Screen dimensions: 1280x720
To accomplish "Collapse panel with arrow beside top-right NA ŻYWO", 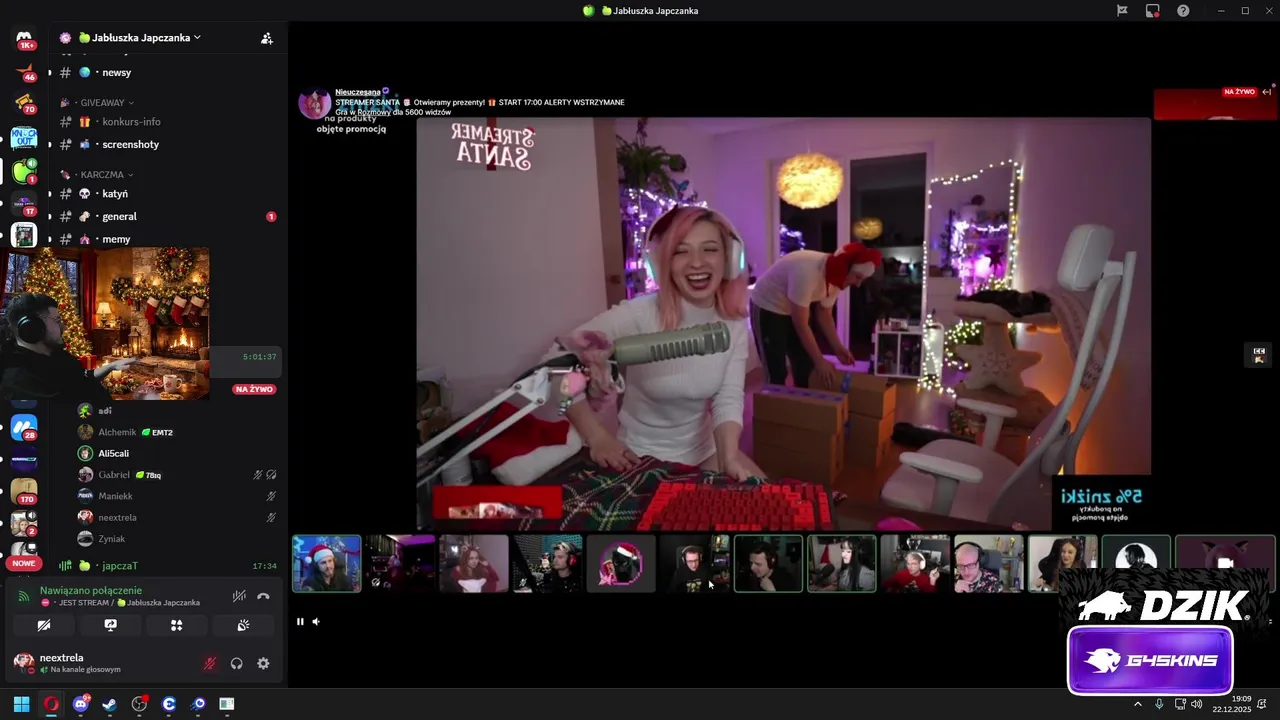I will point(1267,92).
